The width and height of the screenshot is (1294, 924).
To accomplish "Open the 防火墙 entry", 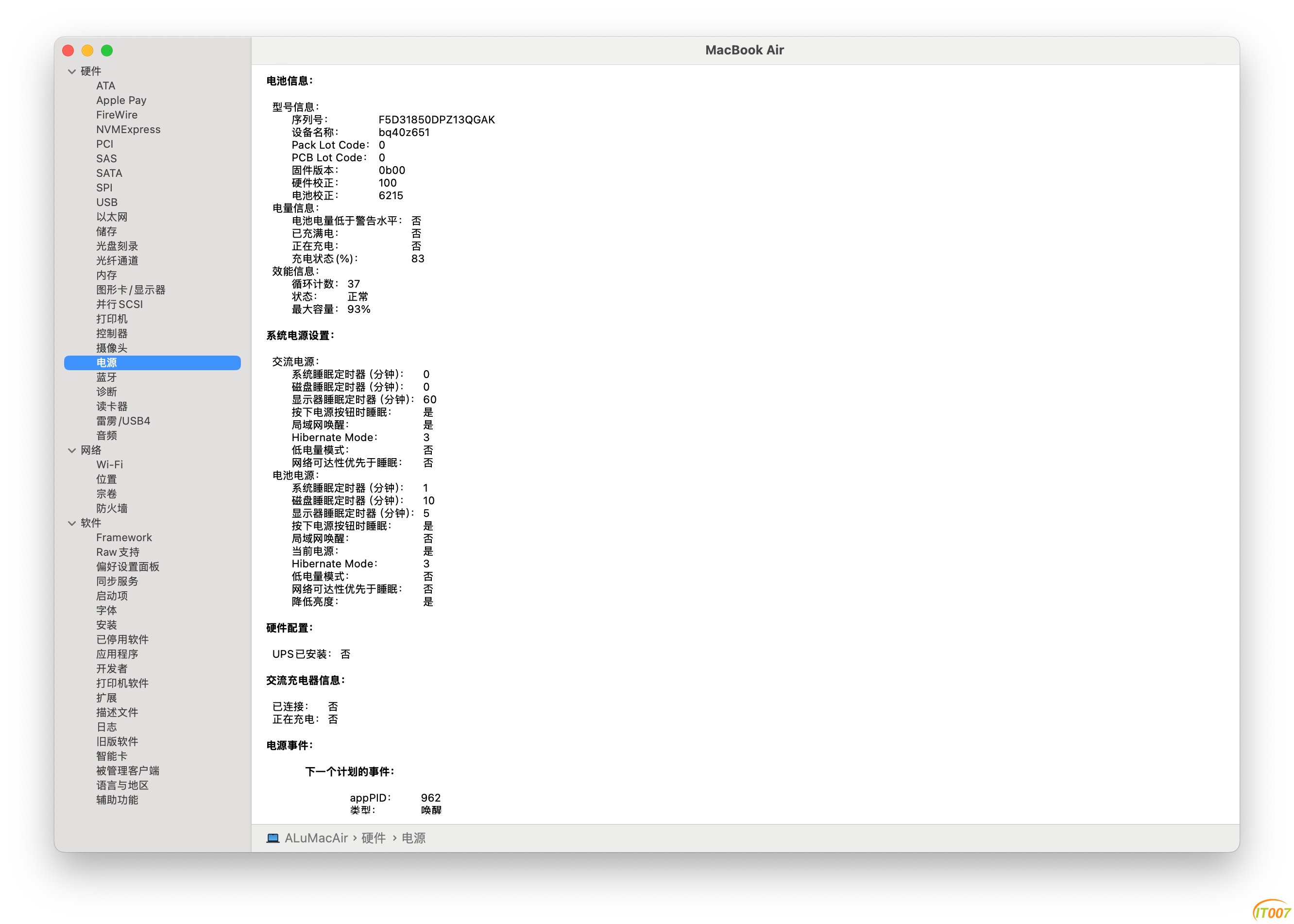I will click(112, 508).
